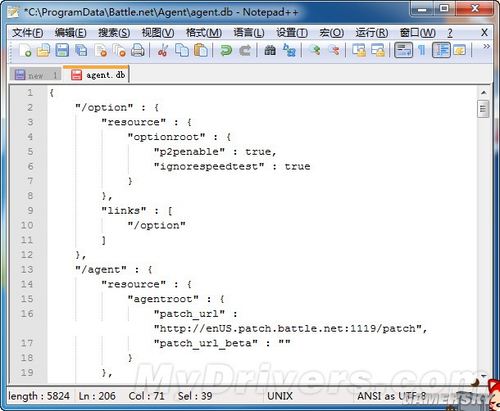Open the ? help menu
This screenshot has width=500, height=411.
tap(450, 33)
